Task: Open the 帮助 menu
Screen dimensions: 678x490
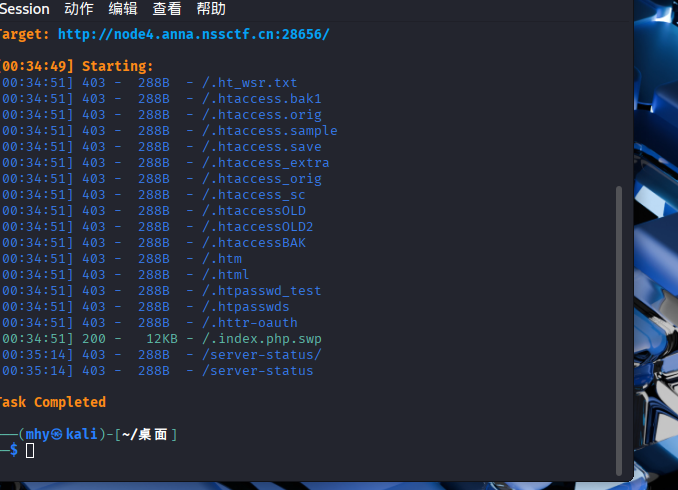Action: coord(211,9)
